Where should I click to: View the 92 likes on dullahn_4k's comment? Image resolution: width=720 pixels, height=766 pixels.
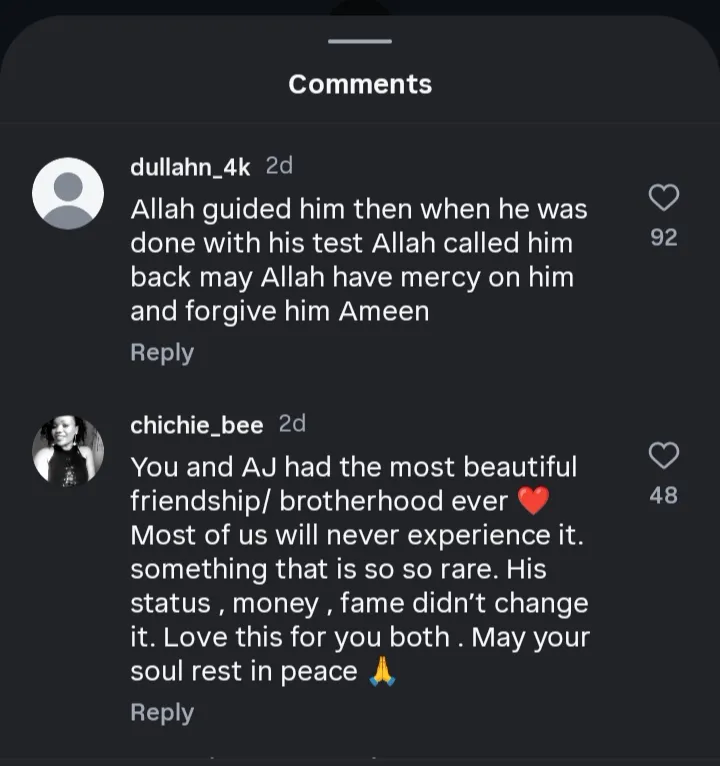pos(664,238)
